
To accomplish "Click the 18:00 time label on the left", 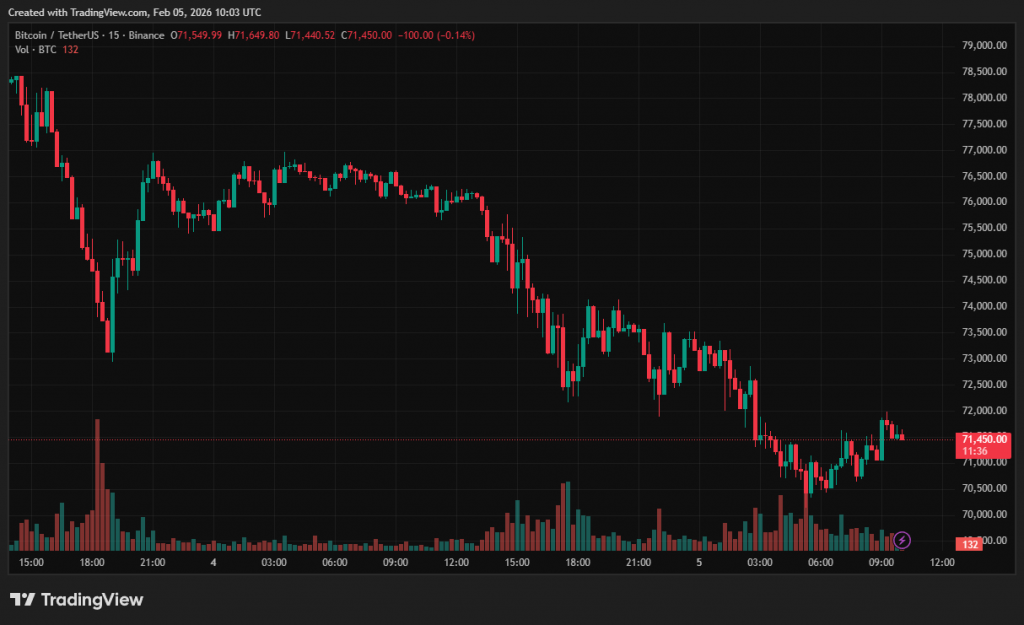I will click(x=92, y=563).
